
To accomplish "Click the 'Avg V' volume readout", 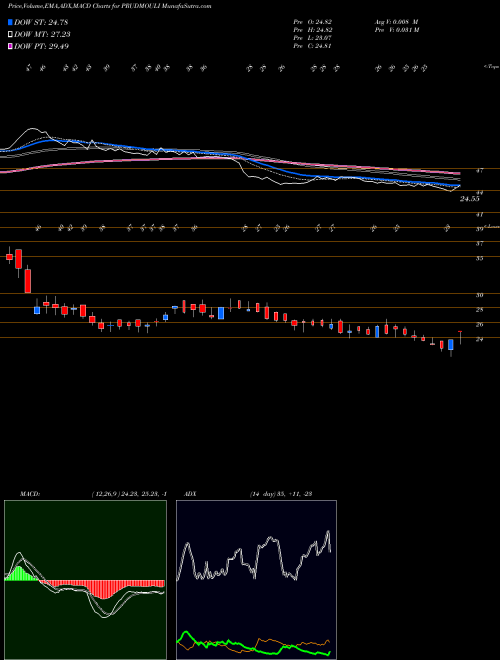I will [396, 21].
